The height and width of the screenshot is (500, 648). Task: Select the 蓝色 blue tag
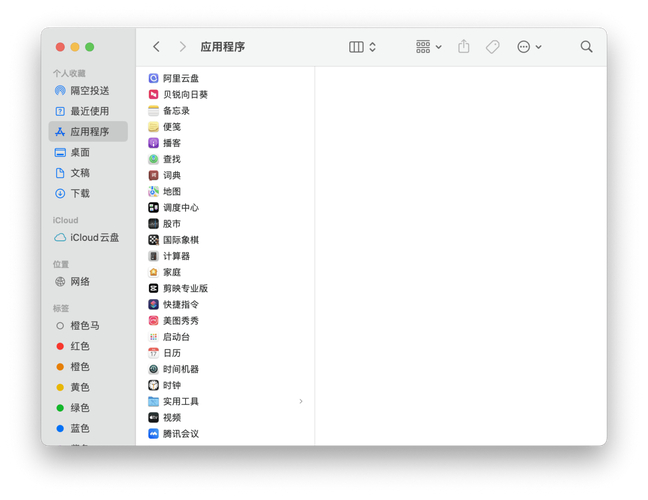point(88,429)
